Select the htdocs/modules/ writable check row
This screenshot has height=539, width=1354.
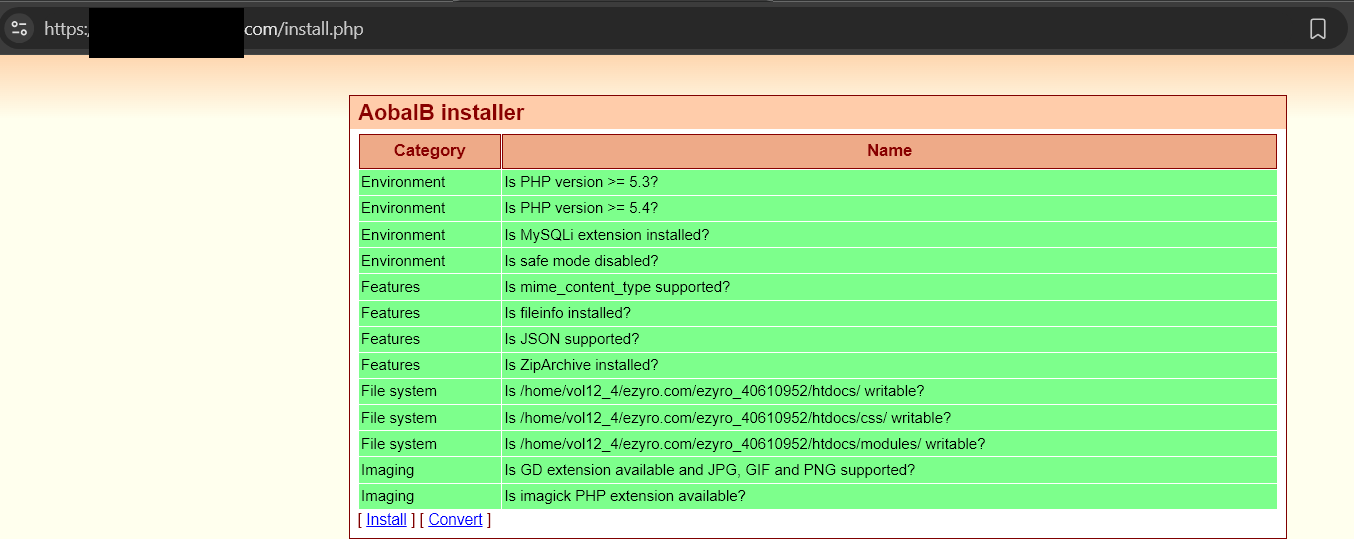pos(744,444)
